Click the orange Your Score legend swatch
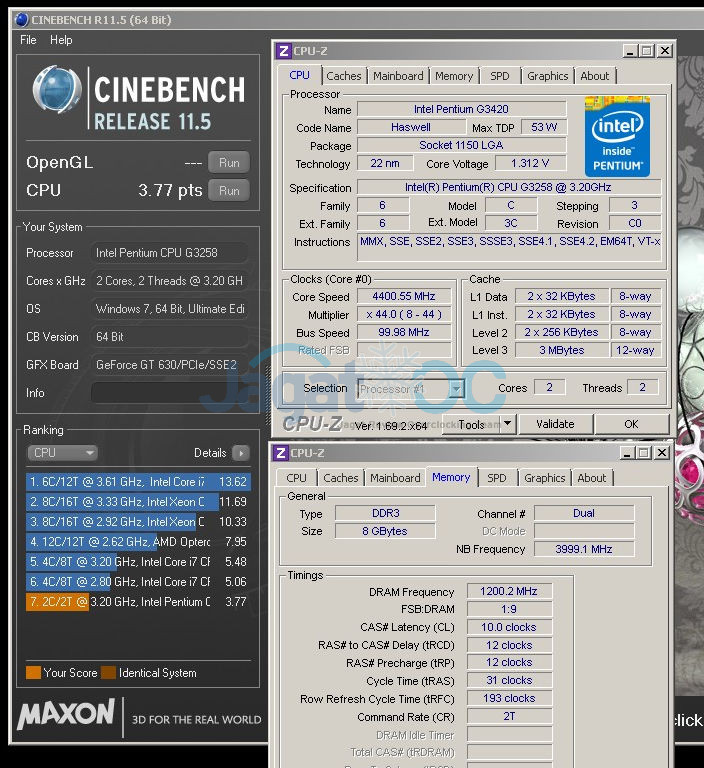 [x=33, y=673]
